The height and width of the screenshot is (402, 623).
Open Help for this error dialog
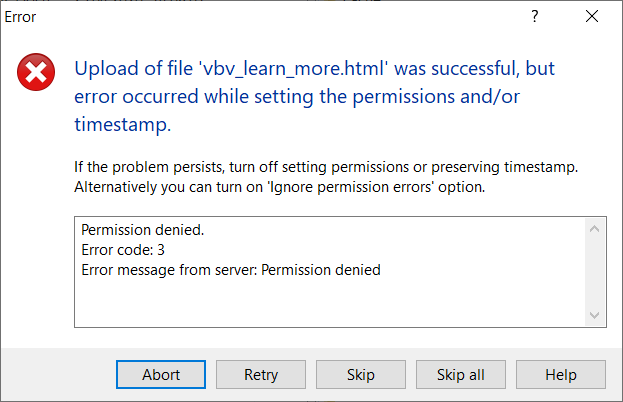tap(561, 375)
